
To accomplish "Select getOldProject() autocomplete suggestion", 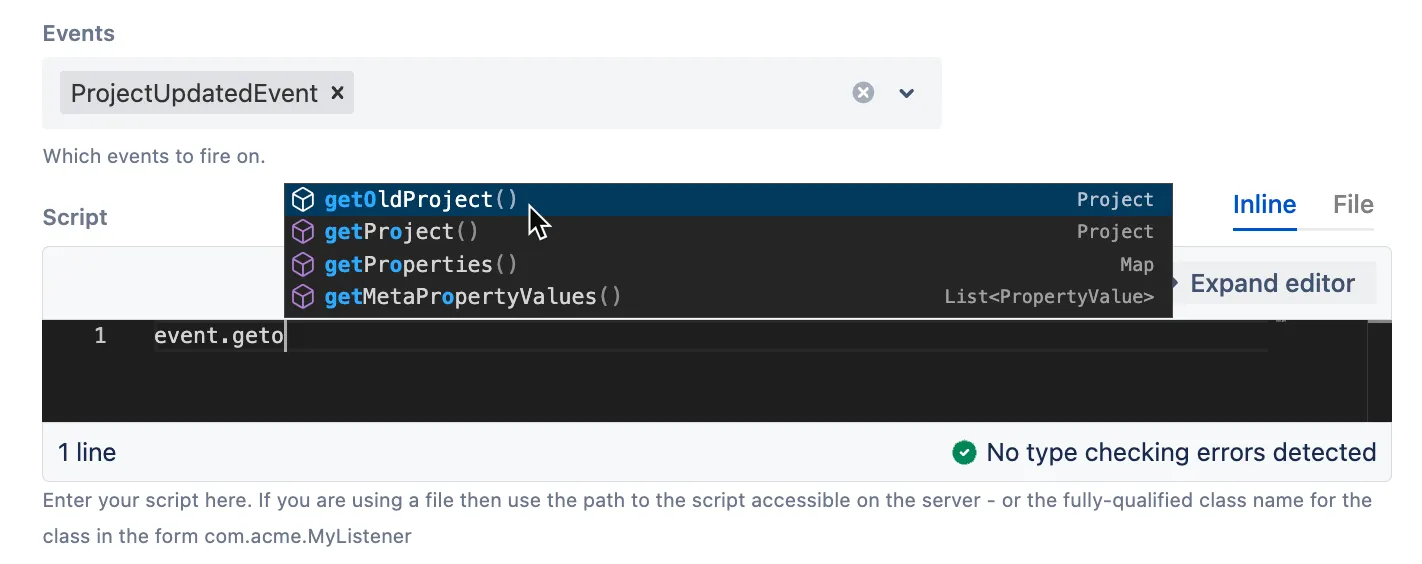I will click(728, 200).
